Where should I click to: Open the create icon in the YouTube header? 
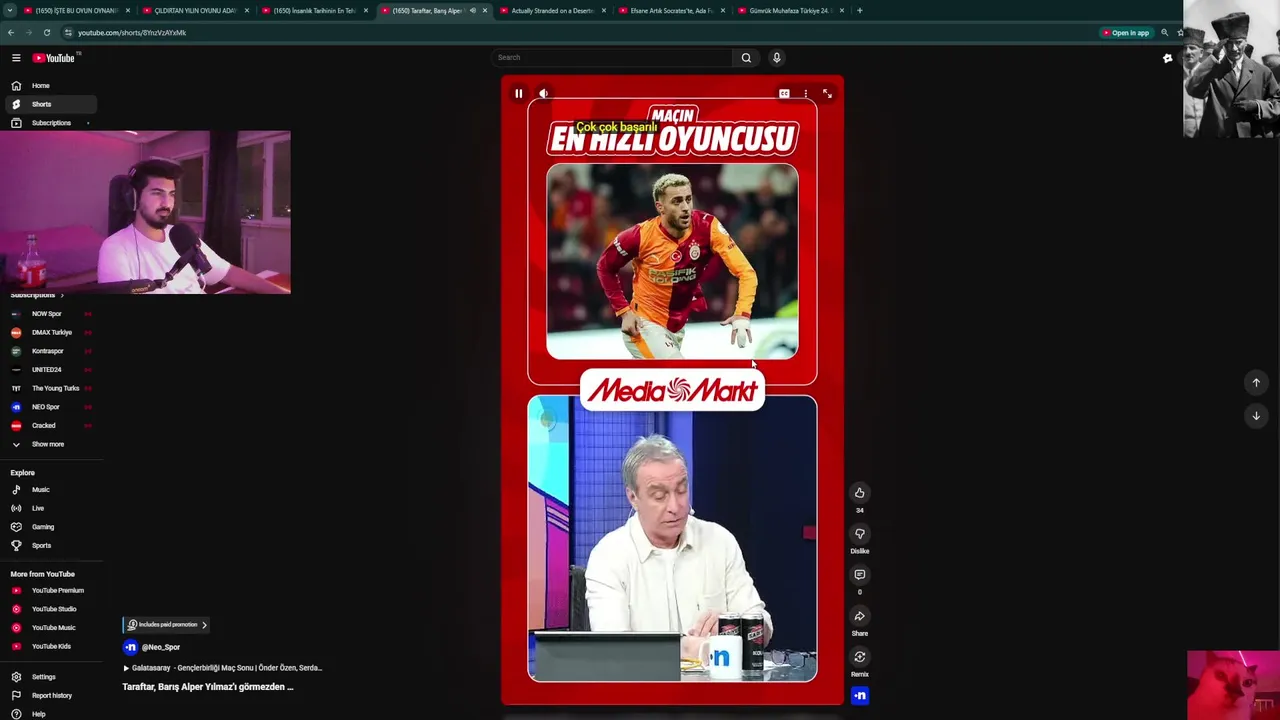(1167, 58)
